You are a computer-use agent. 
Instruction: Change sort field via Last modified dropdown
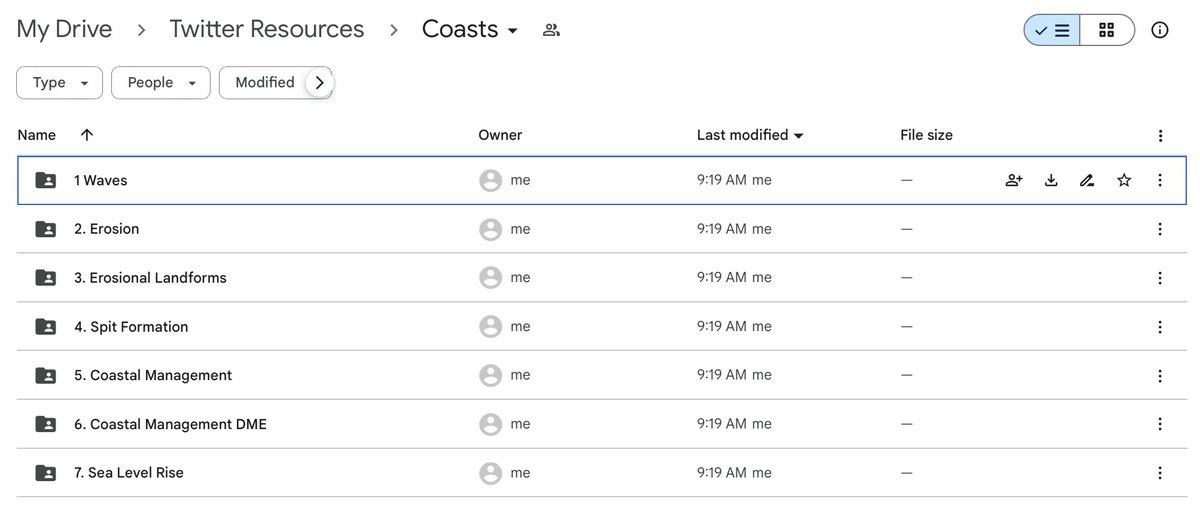point(751,135)
